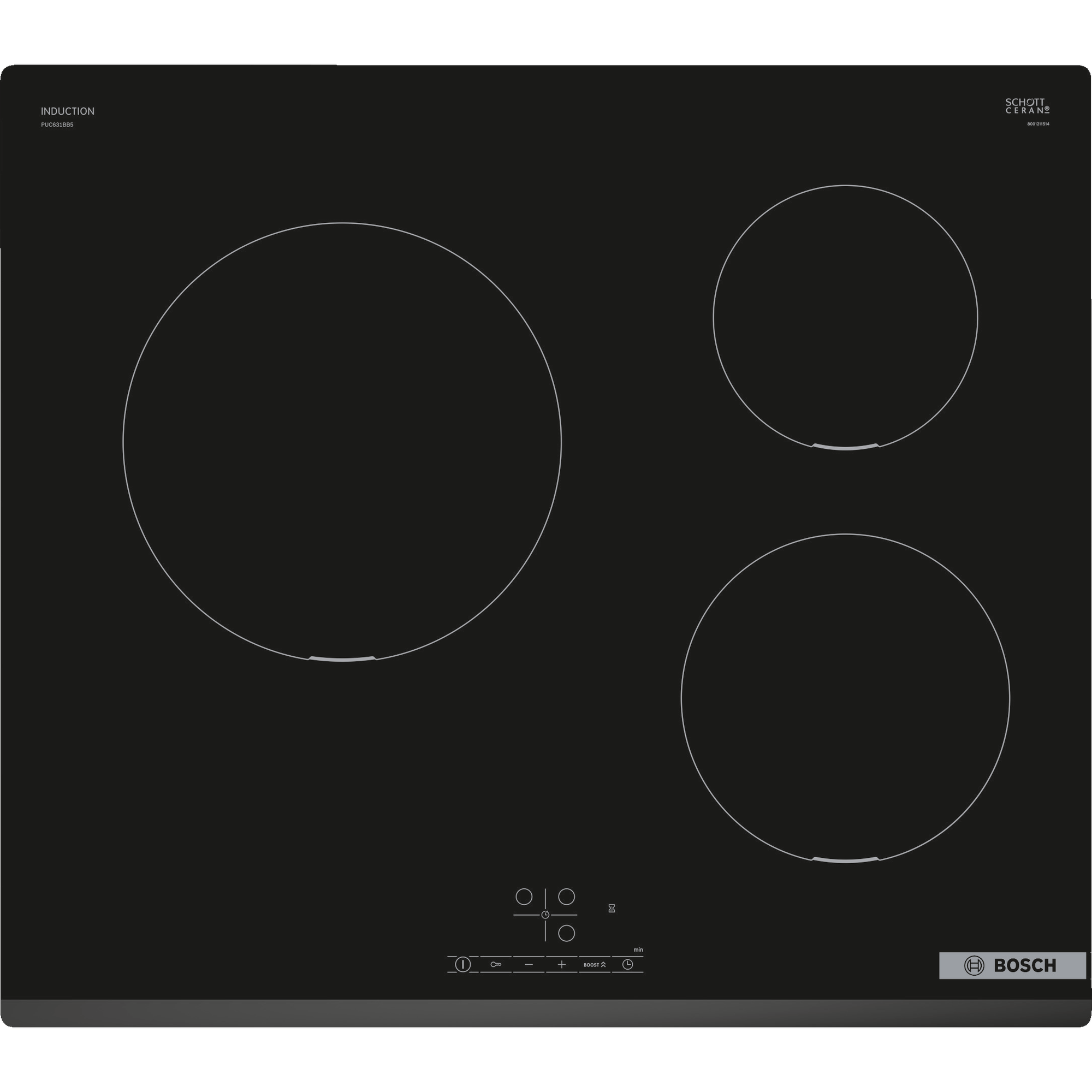Click the min label above timer
1092x1092 pixels.
coord(638,950)
